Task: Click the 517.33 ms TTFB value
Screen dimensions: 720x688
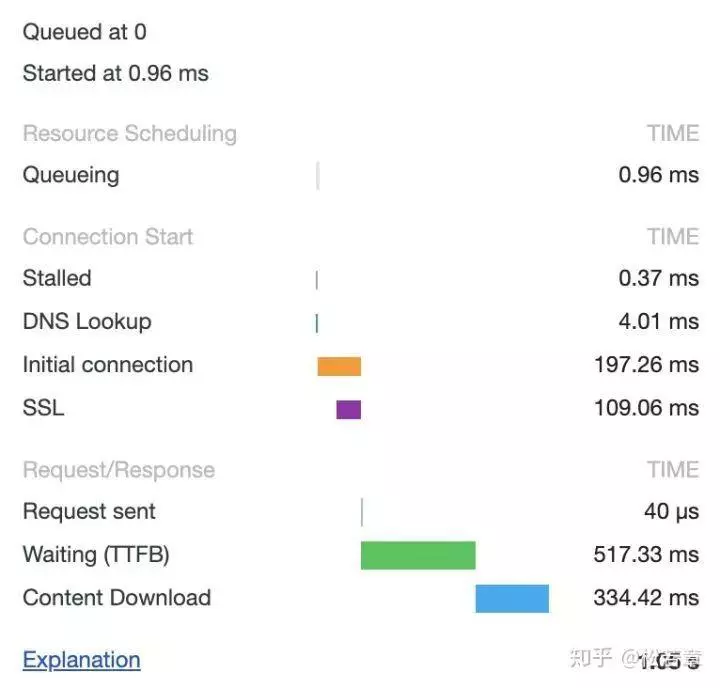Action: click(646, 555)
